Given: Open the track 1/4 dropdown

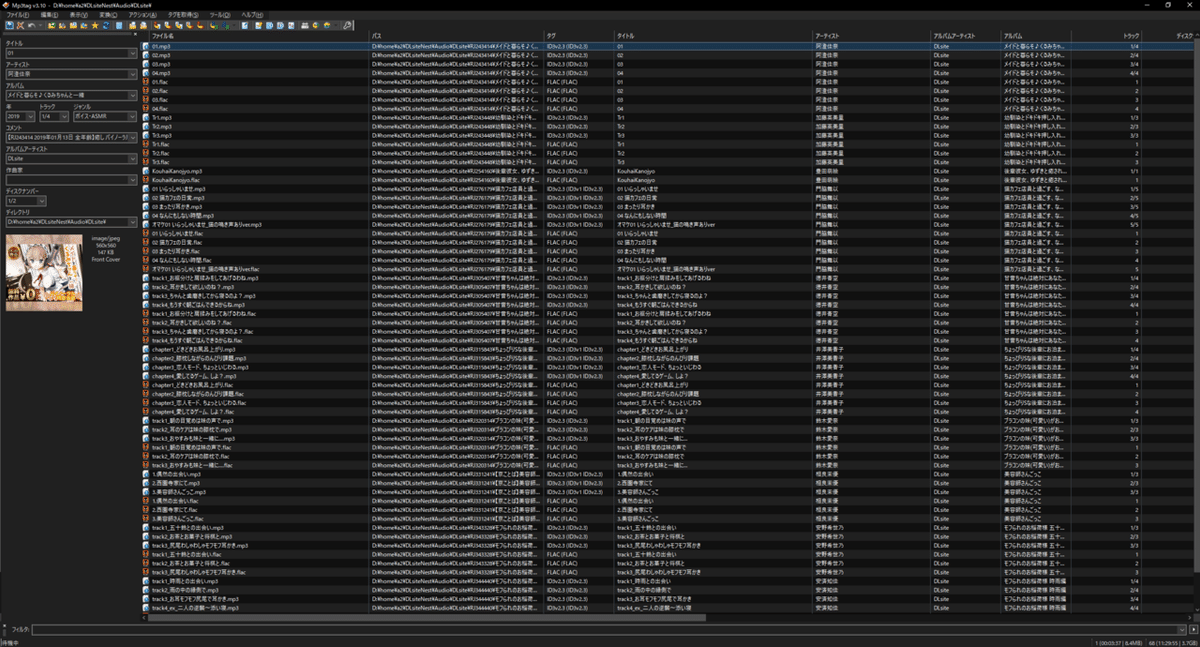Looking at the screenshot, I should [x=65, y=117].
